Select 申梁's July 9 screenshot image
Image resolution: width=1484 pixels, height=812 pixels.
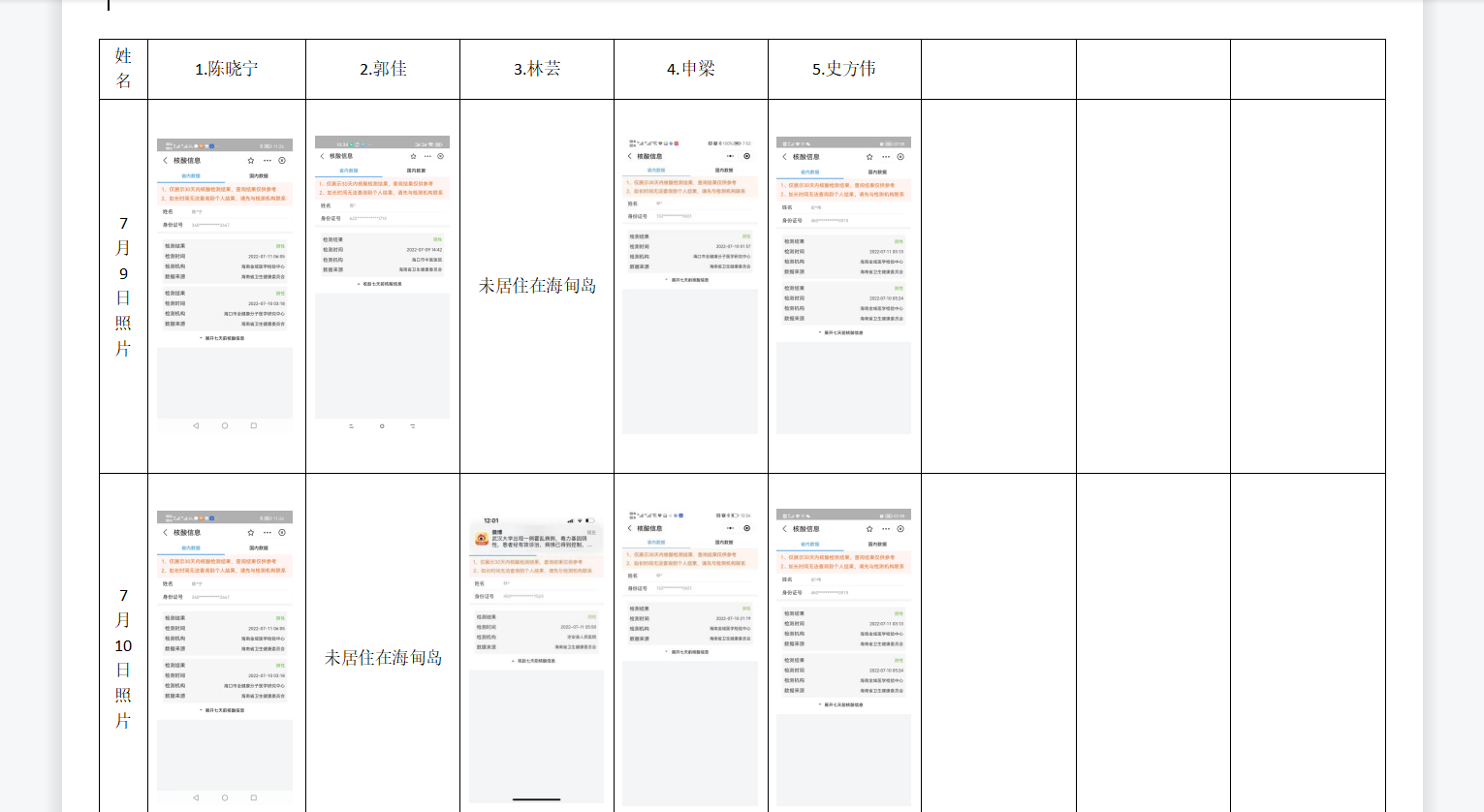690,286
